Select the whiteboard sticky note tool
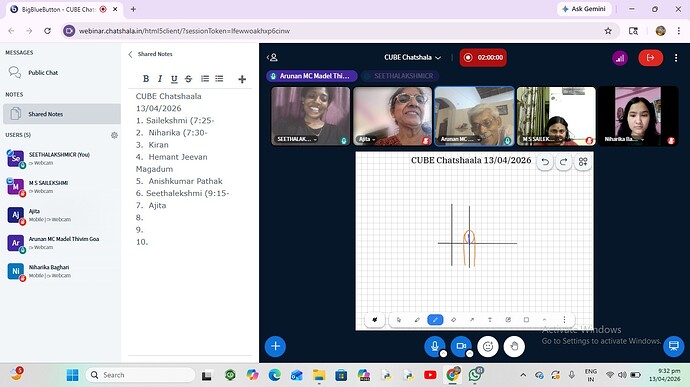The image size is (690, 387). (508, 320)
